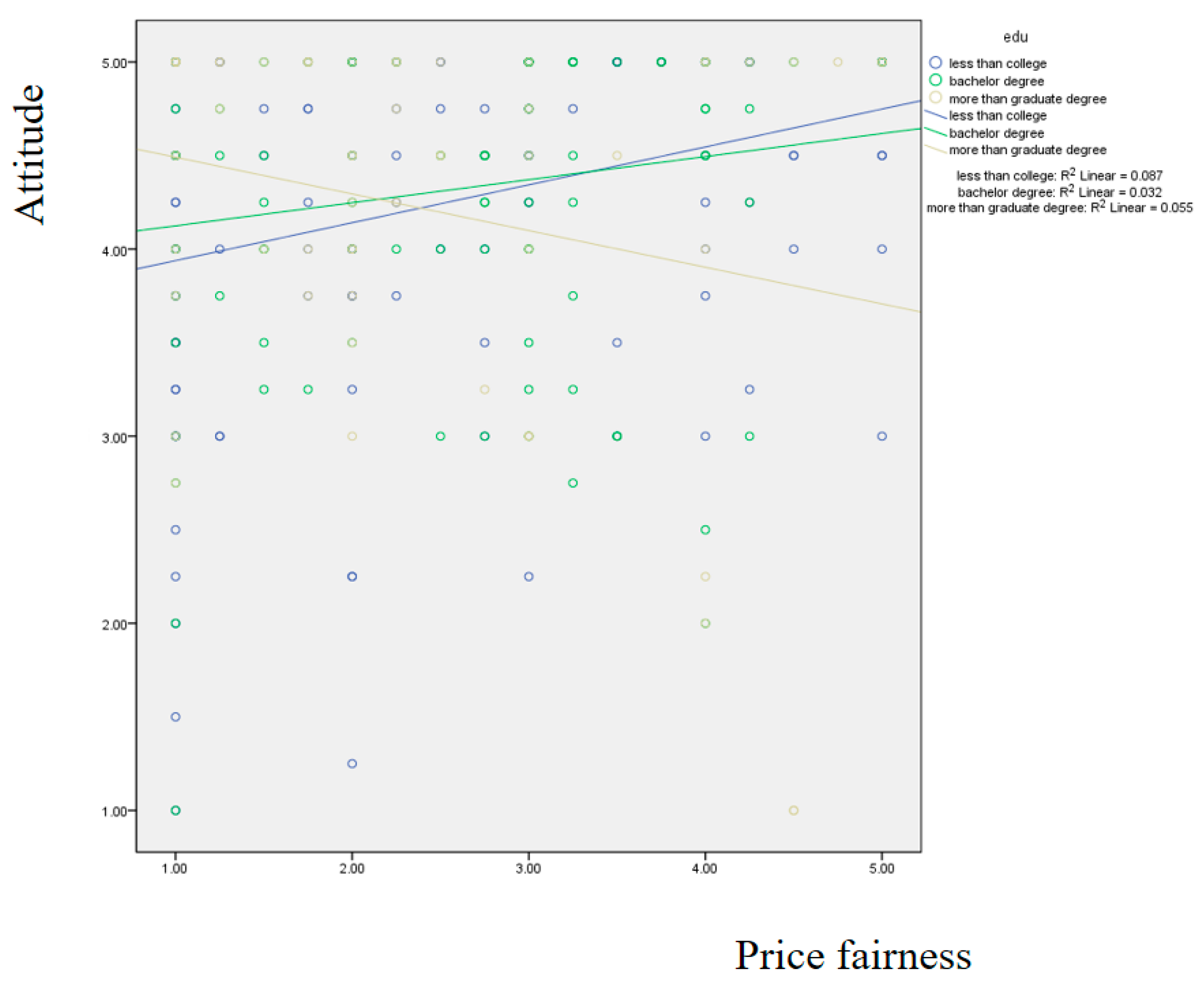Select the blue data point at fairness 2.00, attitude 1.25

[x=352, y=763]
